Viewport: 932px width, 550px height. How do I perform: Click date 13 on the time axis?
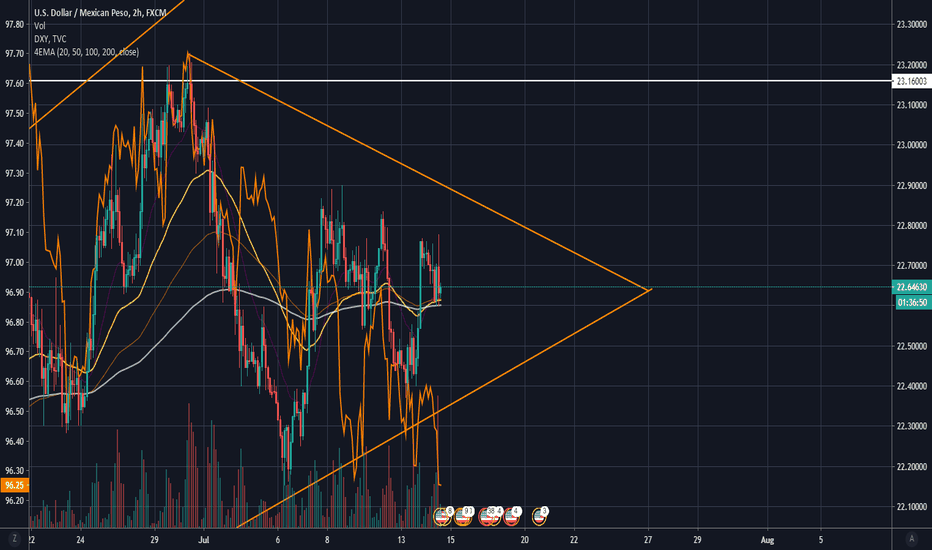pos(401,540)
